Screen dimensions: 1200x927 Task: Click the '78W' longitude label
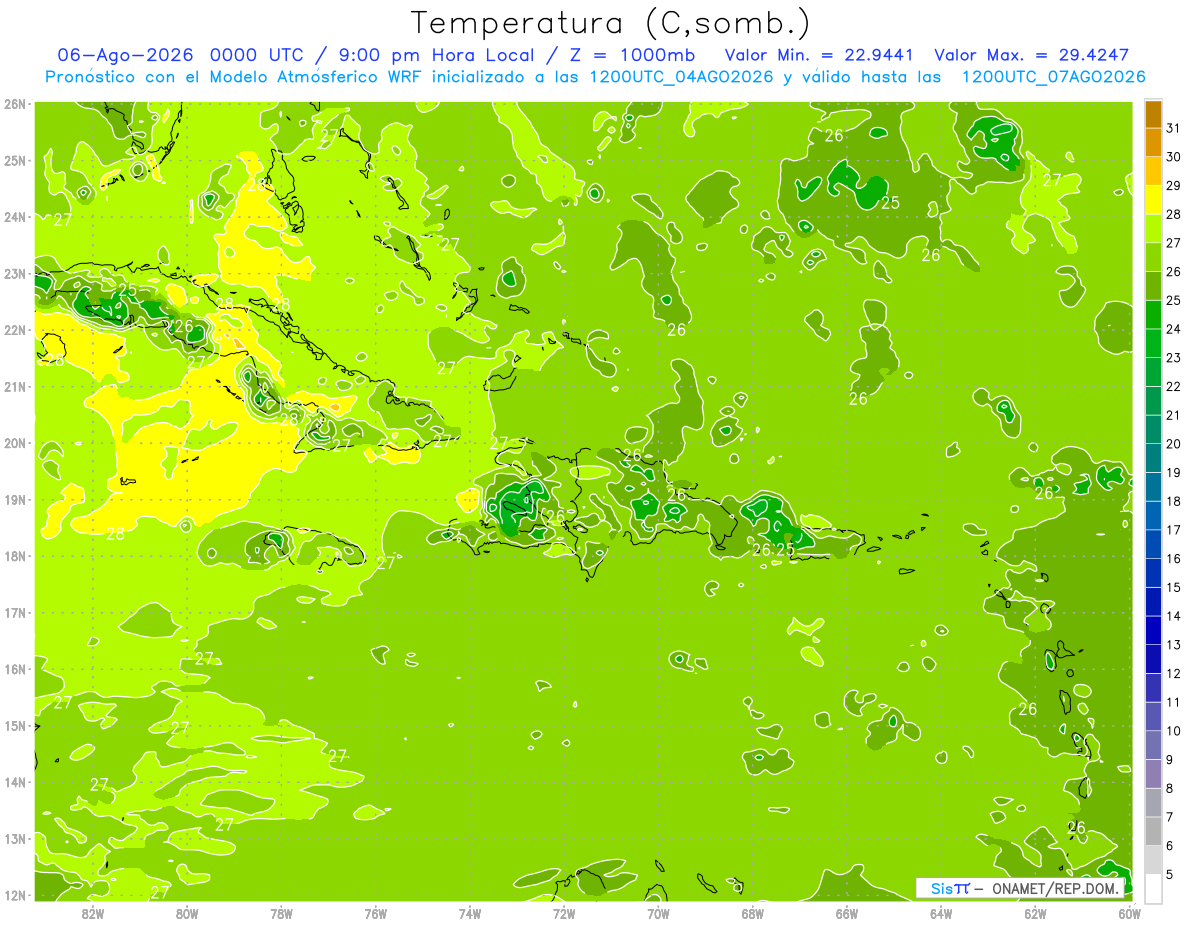pos(281,913)
